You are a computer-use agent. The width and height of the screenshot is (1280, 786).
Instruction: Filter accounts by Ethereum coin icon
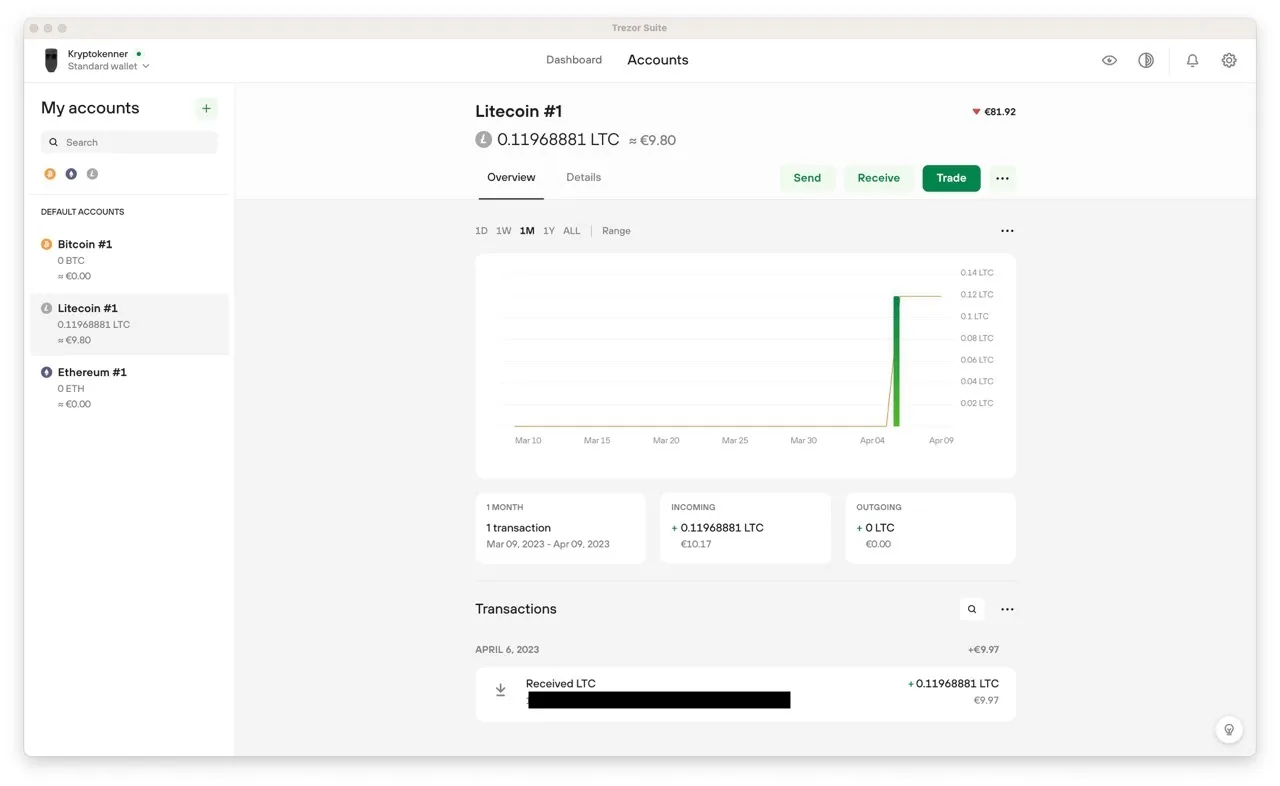(71, 174)
